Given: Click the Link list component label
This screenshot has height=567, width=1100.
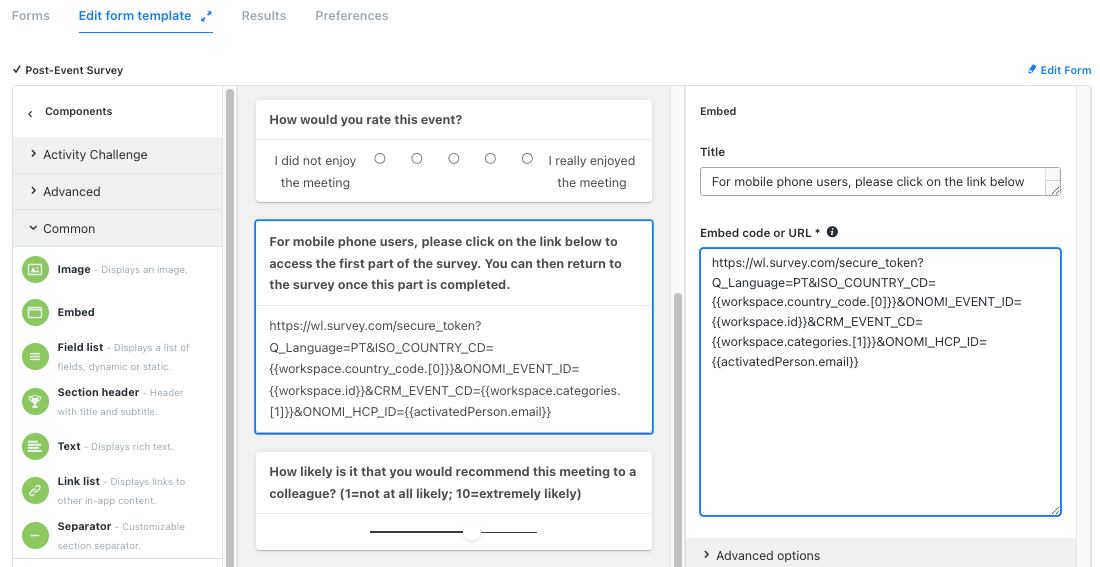Looking at the screenshot, I should pos(79,481).
